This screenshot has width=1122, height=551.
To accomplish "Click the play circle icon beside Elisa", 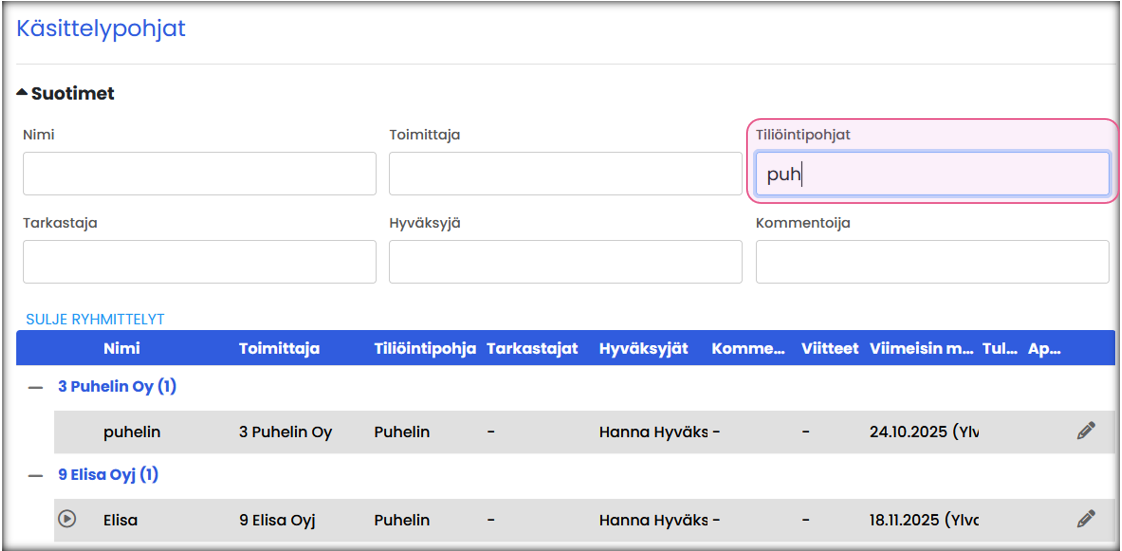I will (x=67, y=519).
